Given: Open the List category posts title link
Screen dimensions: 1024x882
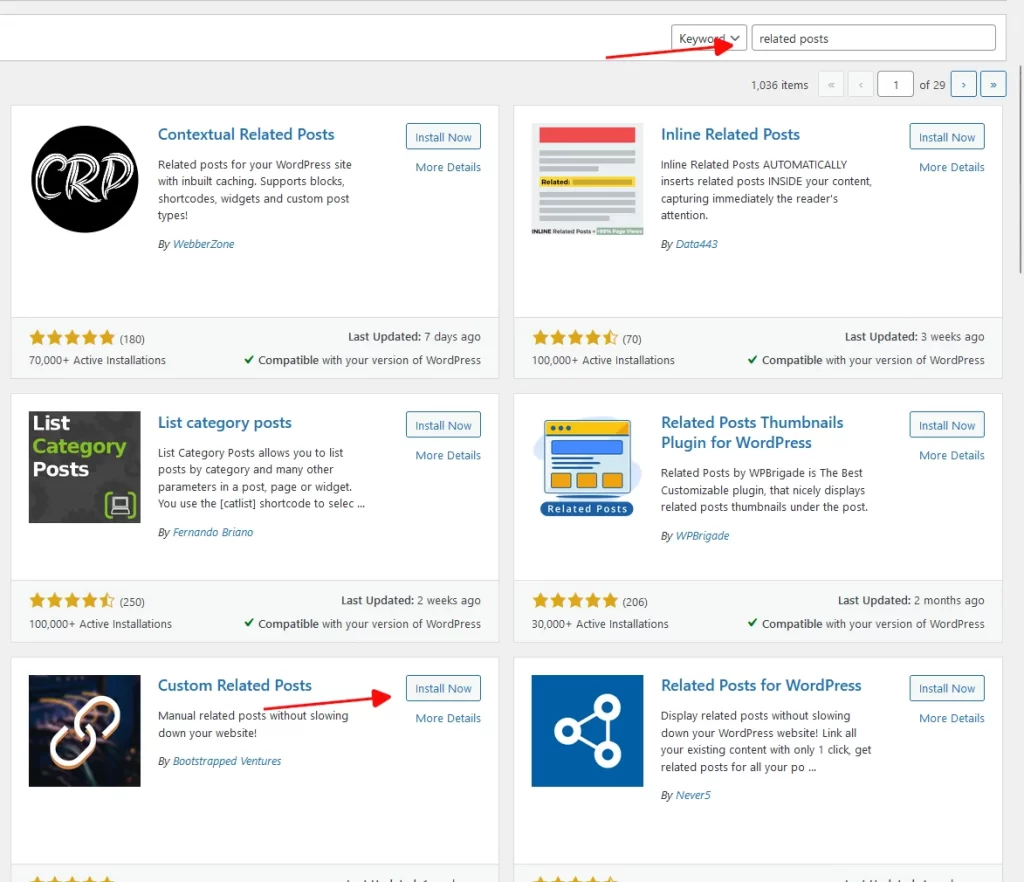Looking at the screenshot, I should click(225, 423).
